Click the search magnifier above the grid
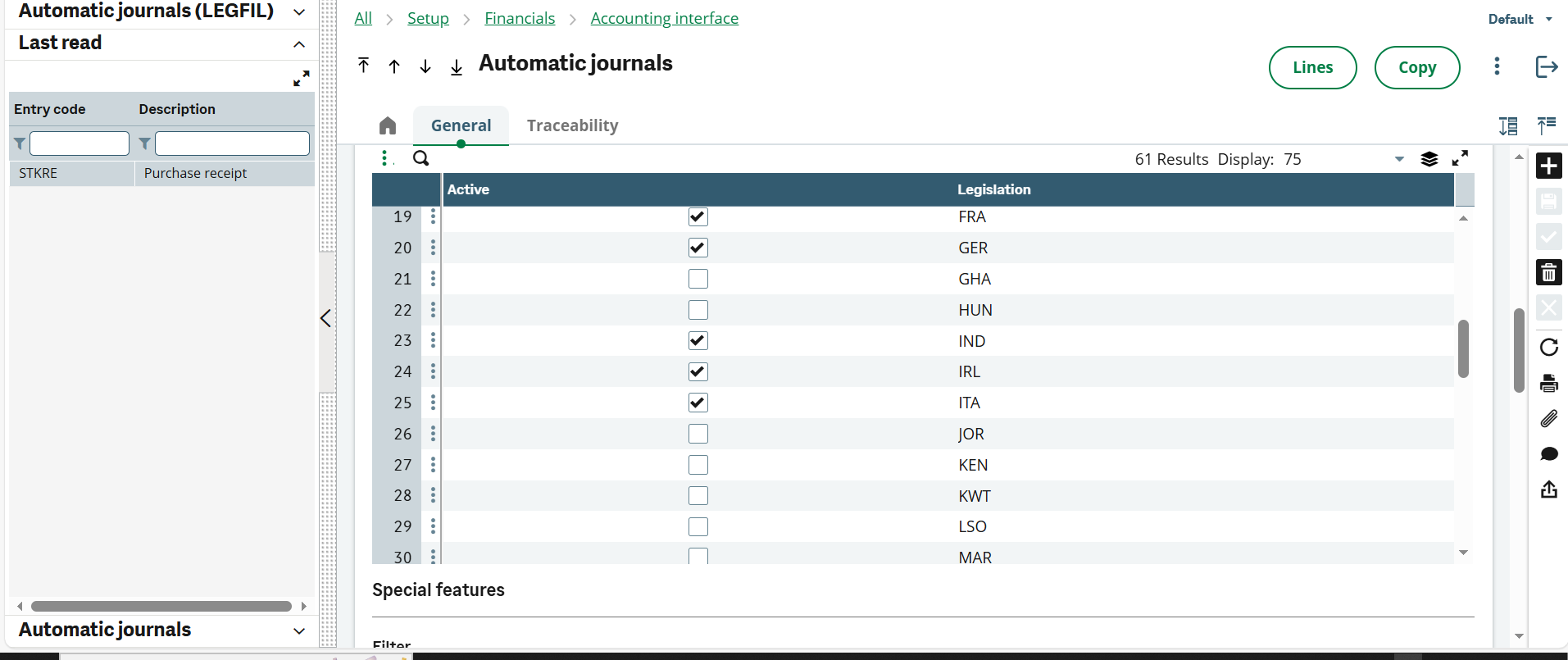Viewport: 1568px width, 660px height. (x=420, y=158)
